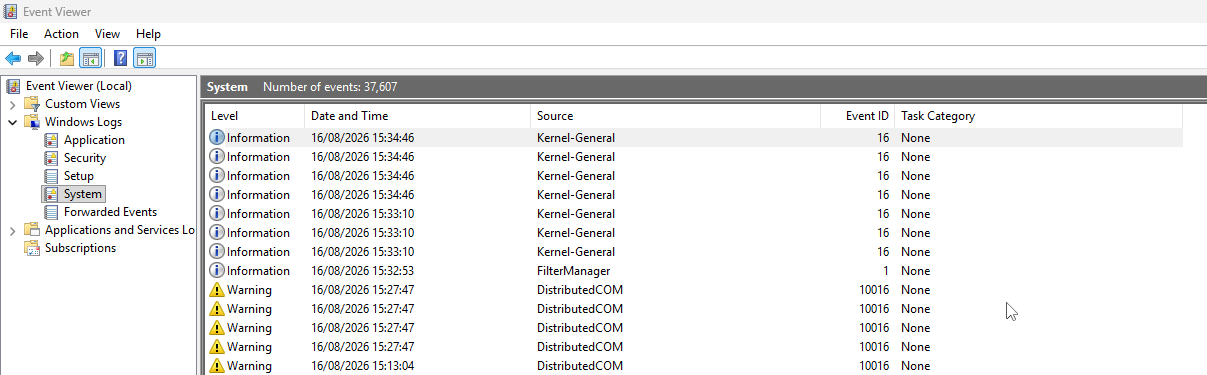Toggle Show/Hide Action Pane toolbar icon
This screenshot has width=1207, height=375.
144,58
